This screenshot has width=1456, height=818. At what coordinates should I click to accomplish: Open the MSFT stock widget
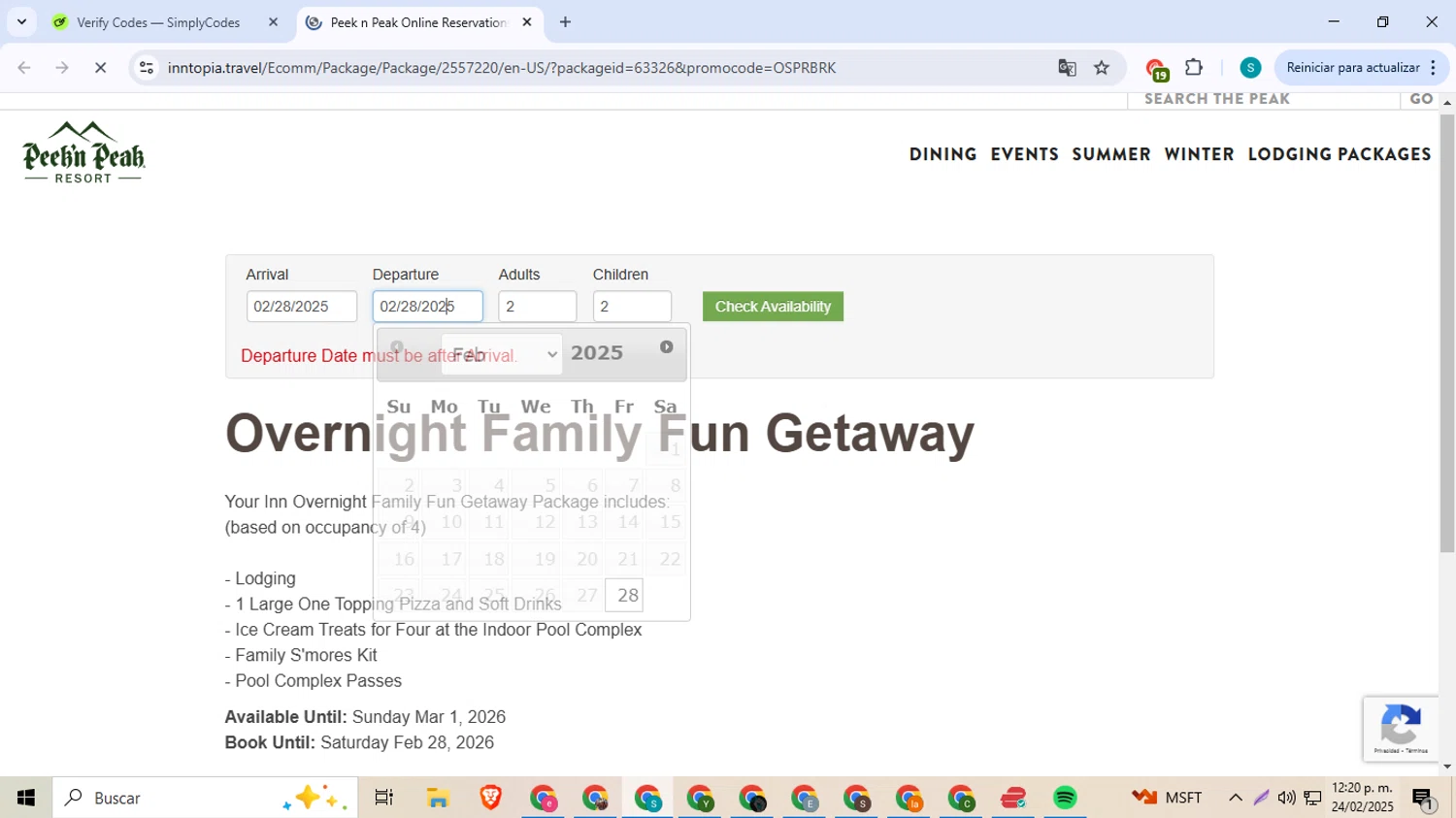click(x=1167, y=798)
